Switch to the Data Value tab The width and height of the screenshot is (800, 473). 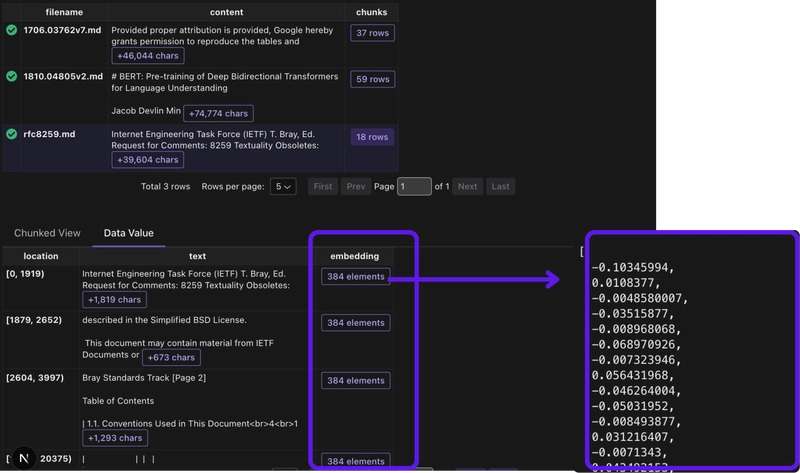tap(129, 233)
